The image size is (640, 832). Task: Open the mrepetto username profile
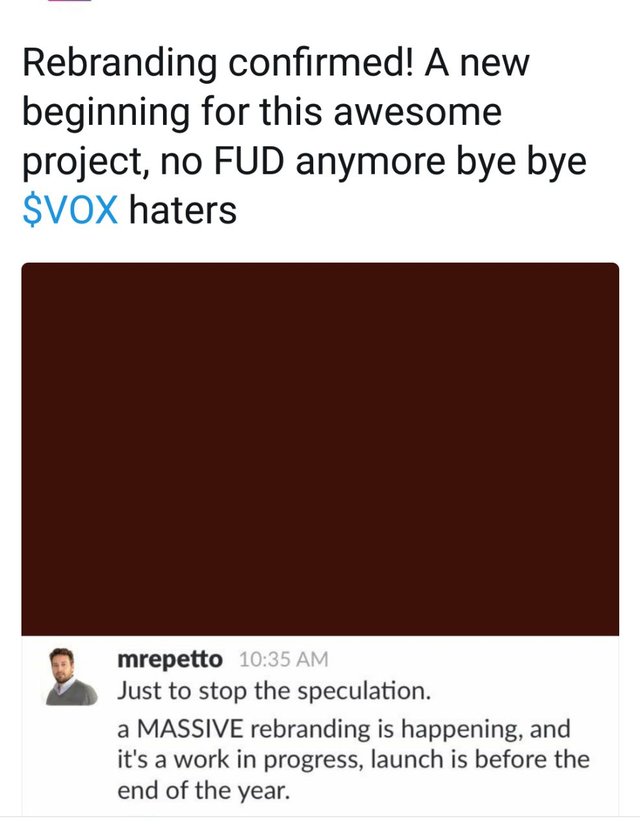[170, 660]
